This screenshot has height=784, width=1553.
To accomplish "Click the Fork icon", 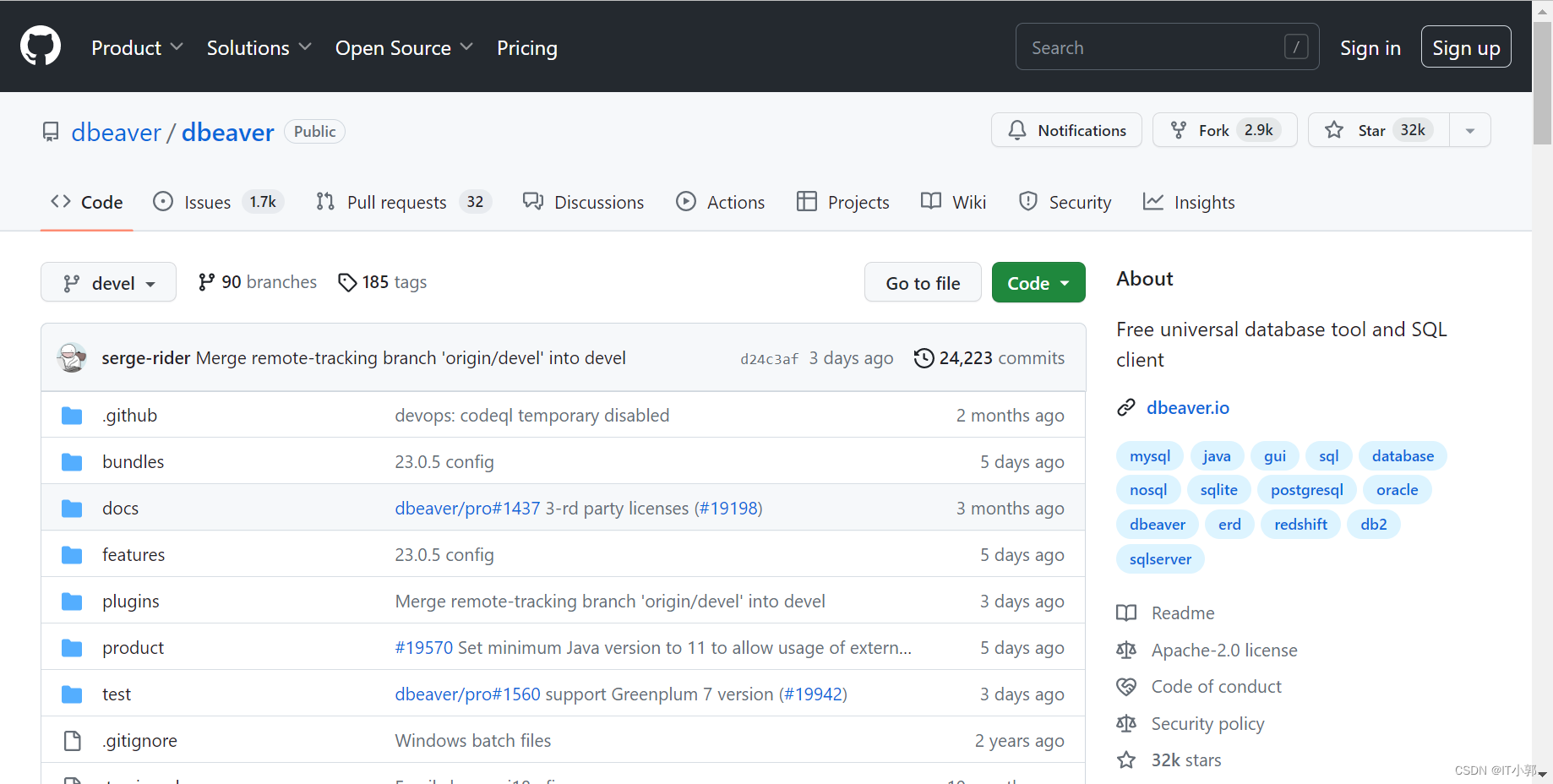I will [x=1179, y=130].
